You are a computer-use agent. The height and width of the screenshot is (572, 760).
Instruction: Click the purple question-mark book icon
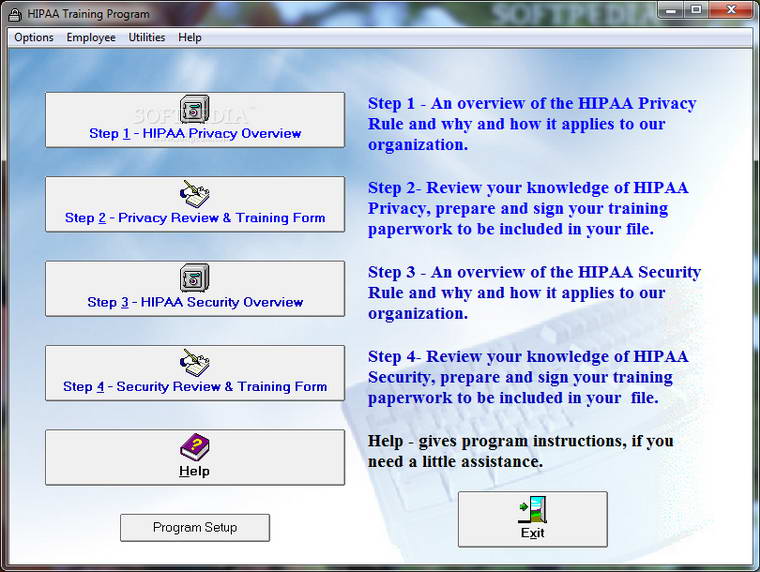(x=194, y=447)
